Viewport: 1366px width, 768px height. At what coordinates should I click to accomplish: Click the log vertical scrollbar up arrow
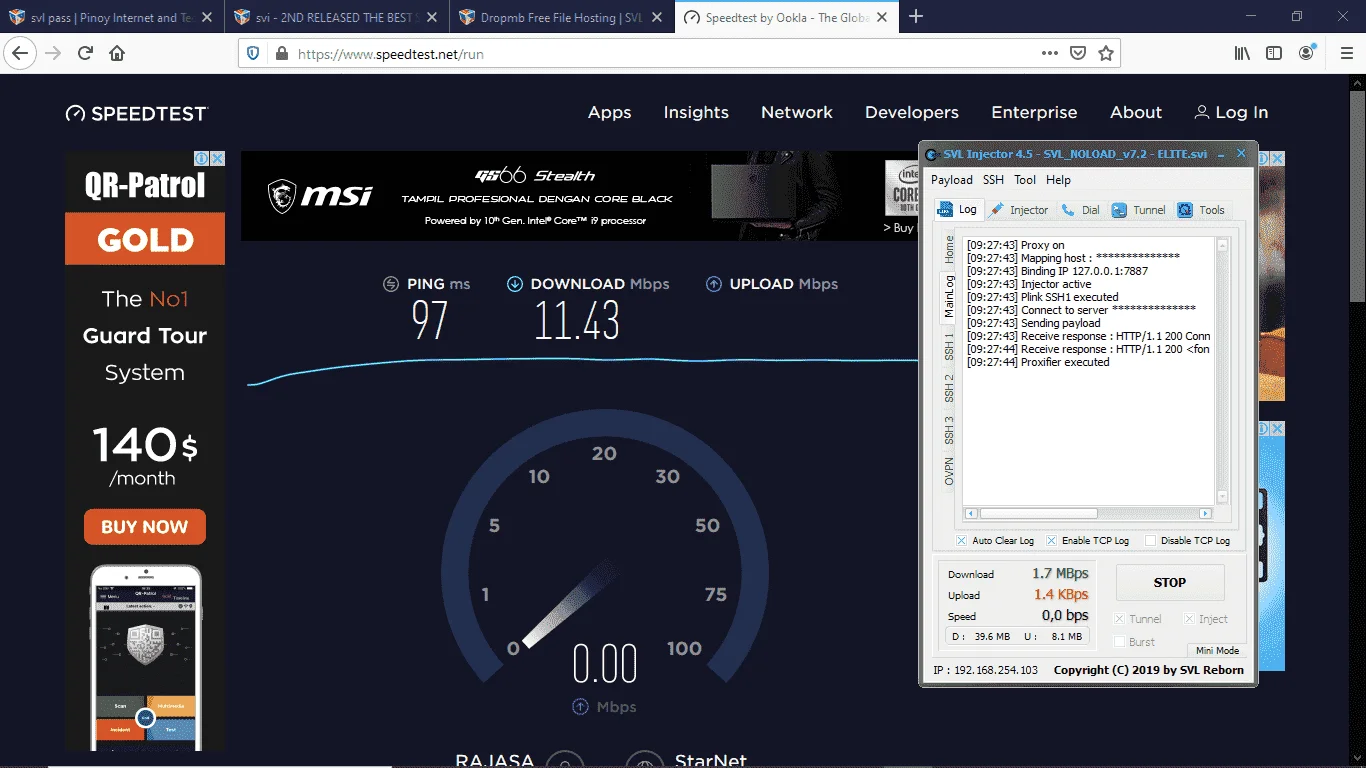click(1222, 244)
